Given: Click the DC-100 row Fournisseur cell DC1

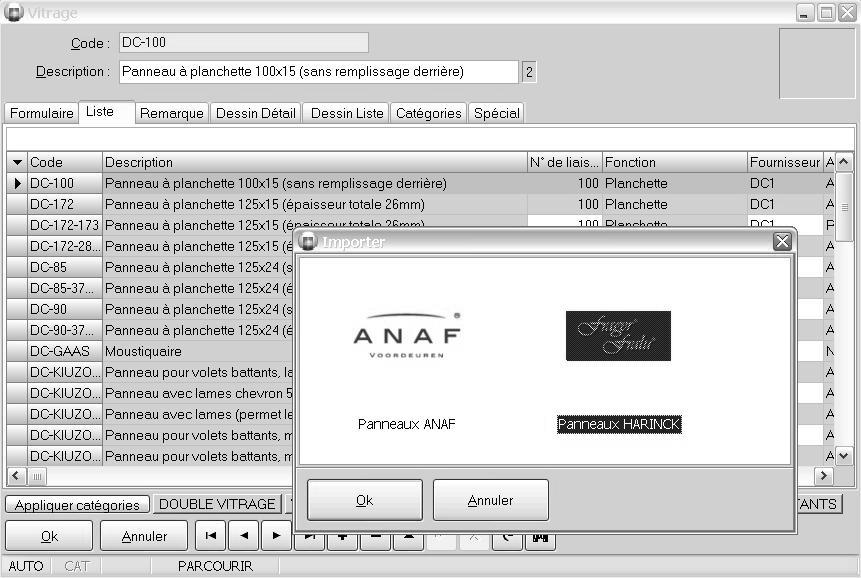Looking at the screenshot, I should click(x=785, y=183).
